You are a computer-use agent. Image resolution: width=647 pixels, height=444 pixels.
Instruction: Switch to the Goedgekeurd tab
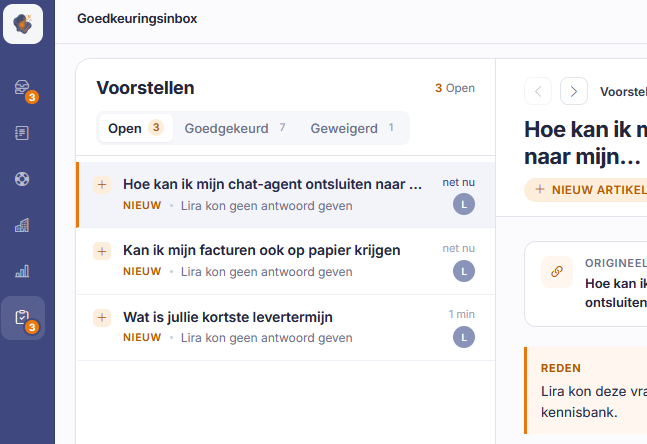(x=235, y=128)
